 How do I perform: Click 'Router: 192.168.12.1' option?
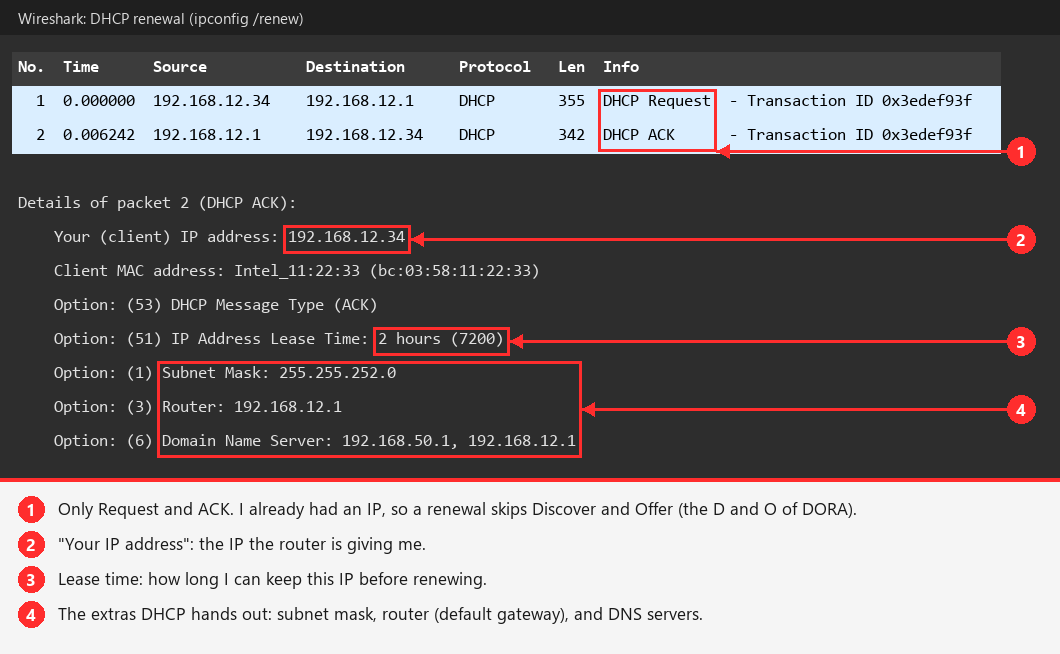point(252,406)
